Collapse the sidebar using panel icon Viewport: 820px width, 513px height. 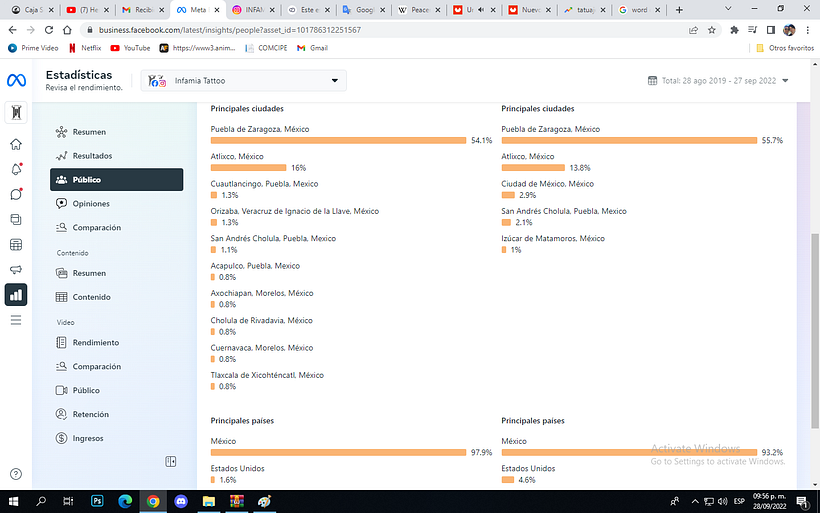pos(171,462)
